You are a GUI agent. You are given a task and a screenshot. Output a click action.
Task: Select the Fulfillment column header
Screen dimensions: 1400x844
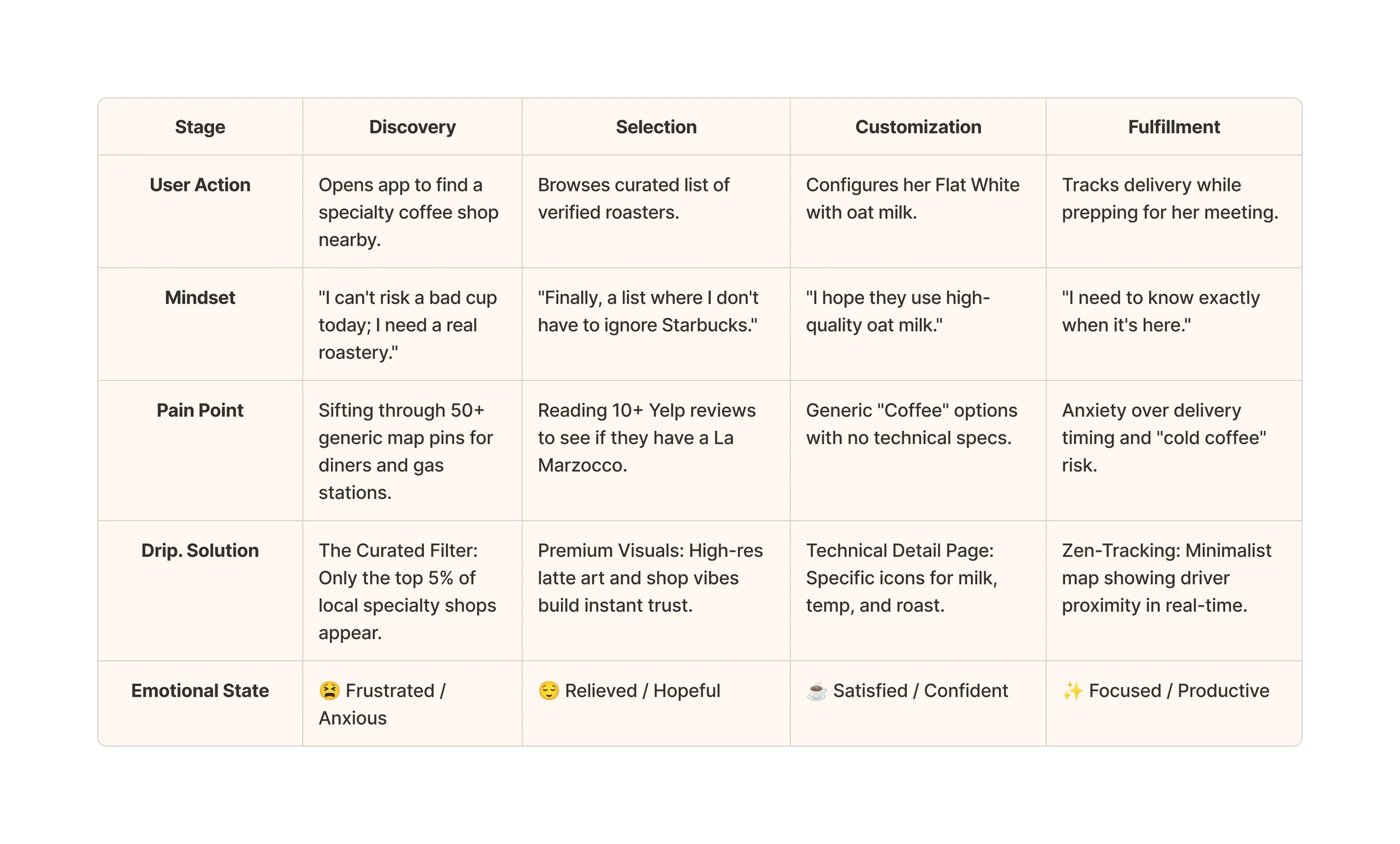point(1173,127)
